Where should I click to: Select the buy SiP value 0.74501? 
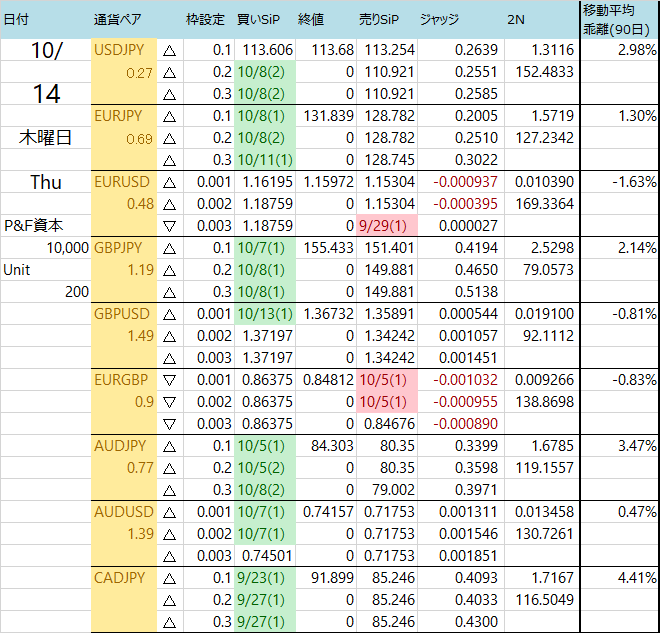tap(267, 556)
